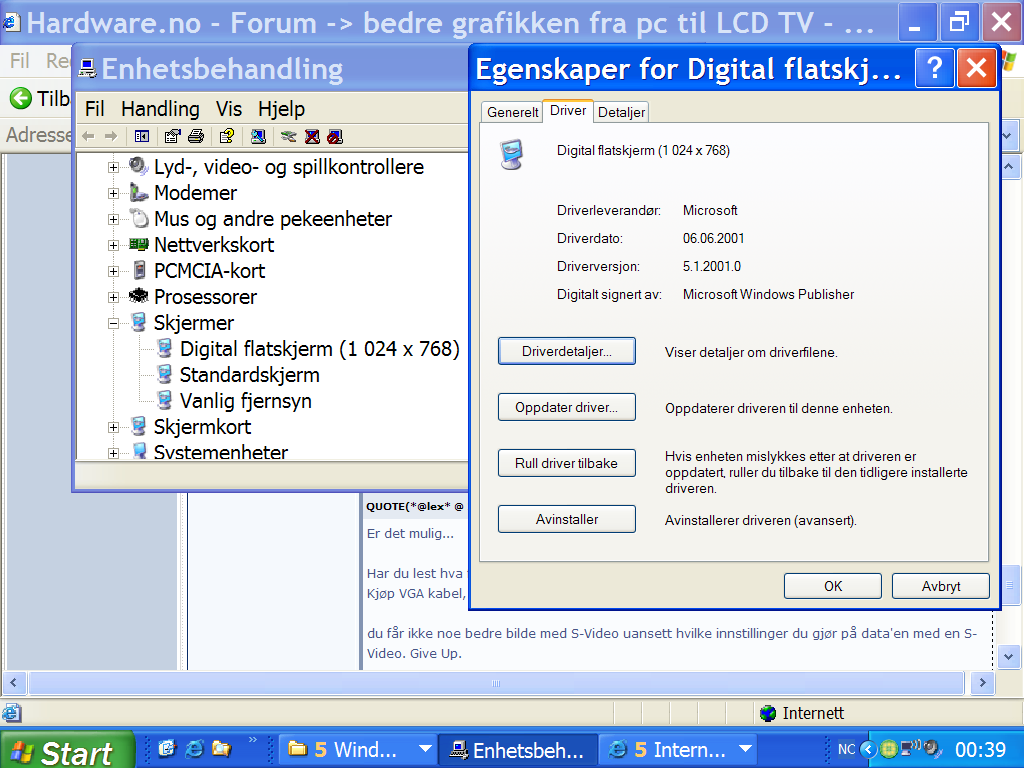Image resolution: width=1024 pixels, height=768 pixels.
Task: Open Internet Explorer from quick launch
Action: 195,748
